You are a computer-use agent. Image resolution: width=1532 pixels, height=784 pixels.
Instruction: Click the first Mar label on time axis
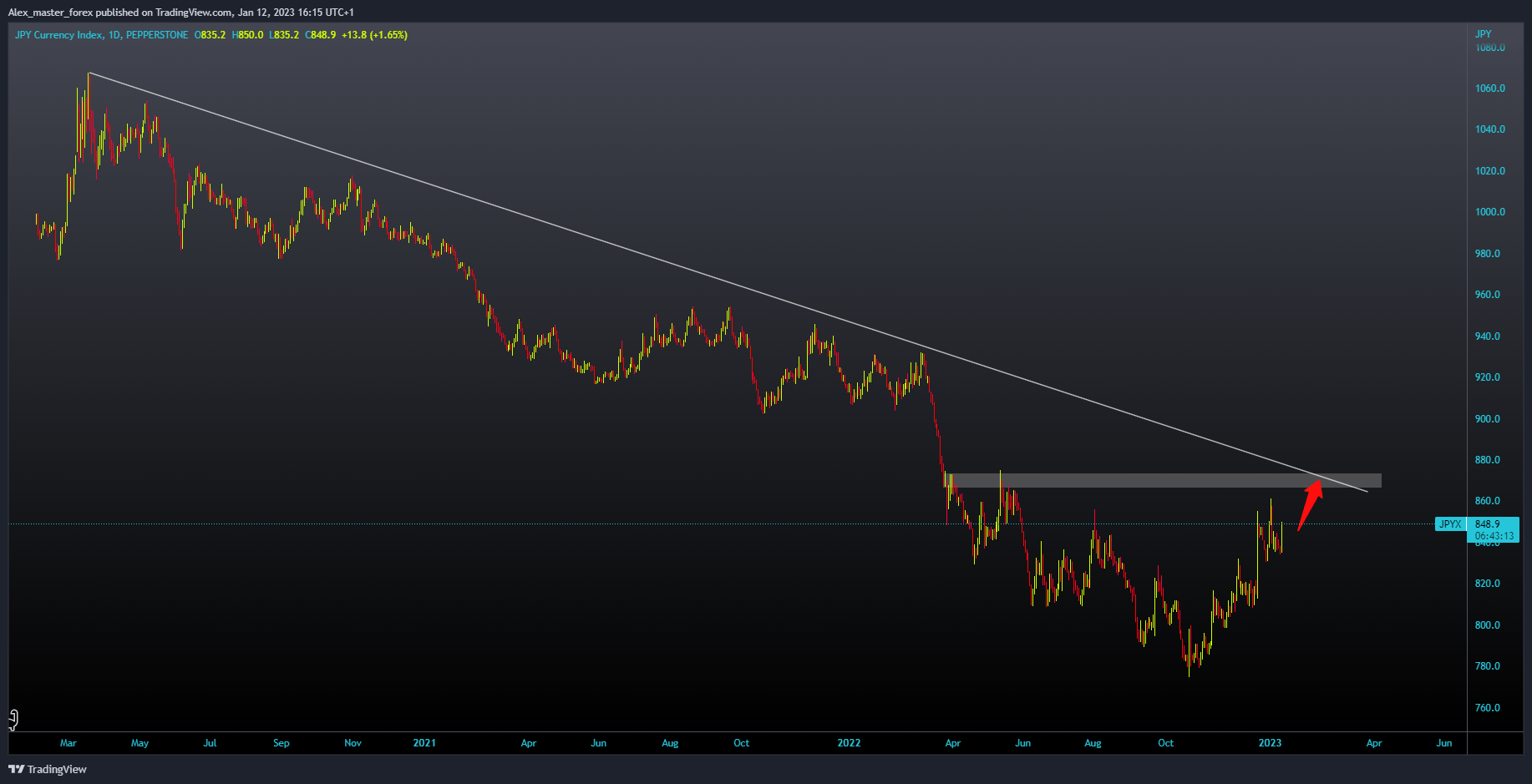click(x=68, y=743)
